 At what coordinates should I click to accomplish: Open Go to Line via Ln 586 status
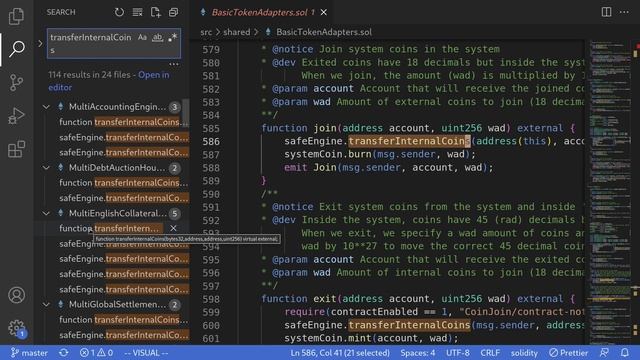(x=340, y=353)
